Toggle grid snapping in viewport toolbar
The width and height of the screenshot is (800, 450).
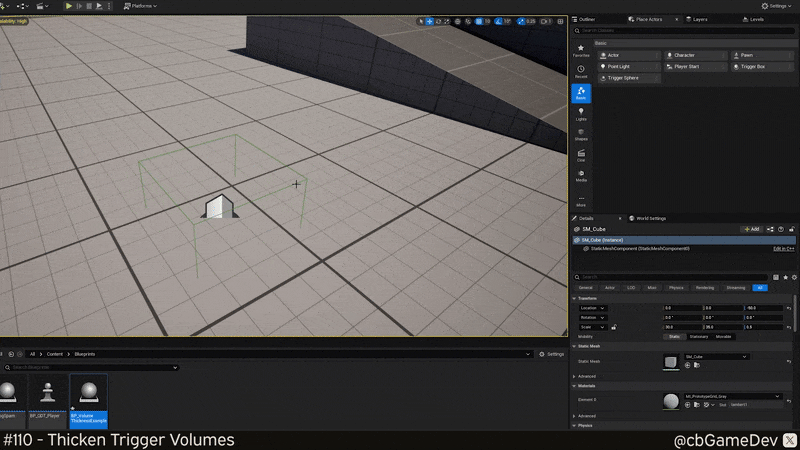click(x=479, y=21)
